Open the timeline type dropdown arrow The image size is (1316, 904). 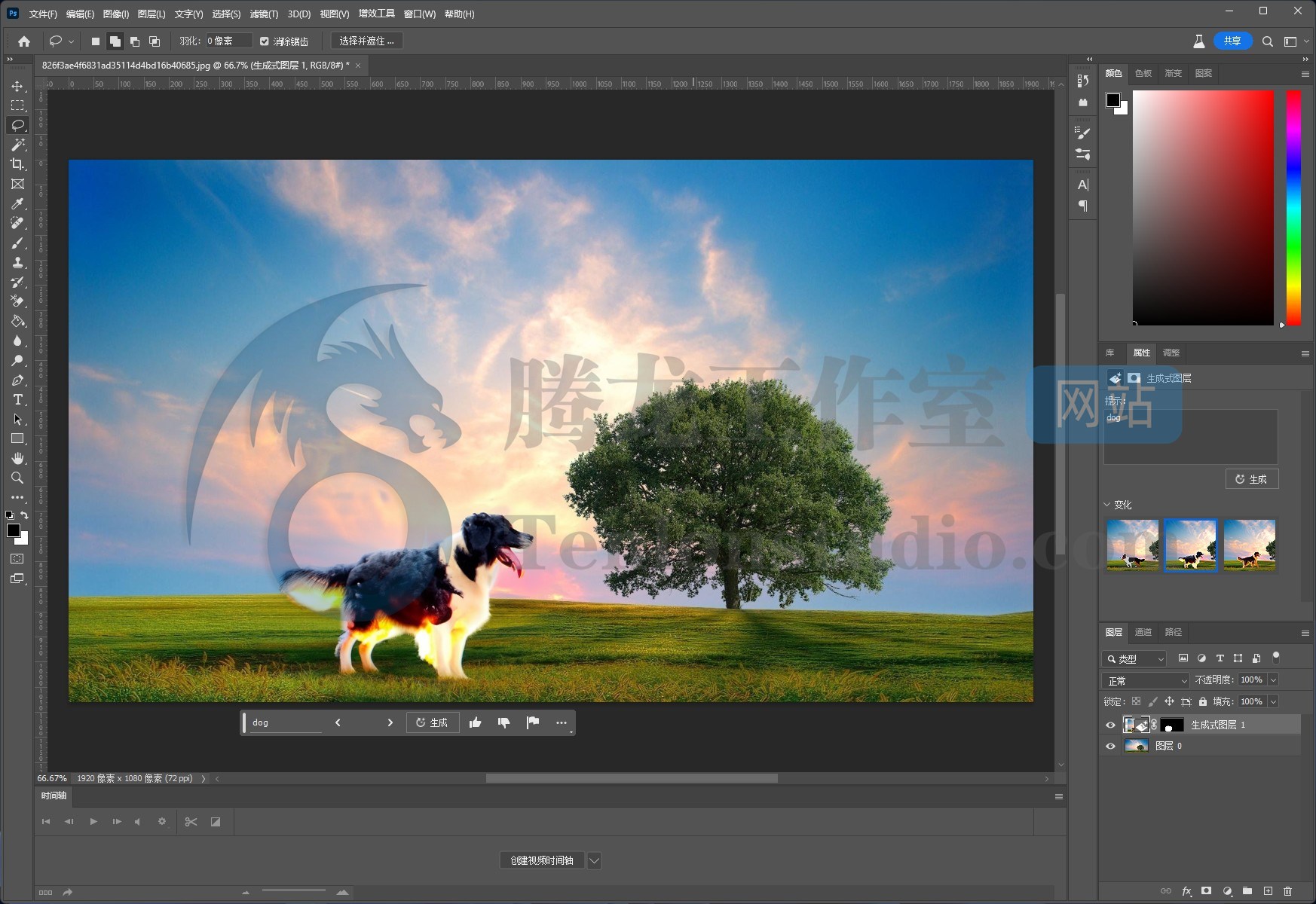coord(594,860)
